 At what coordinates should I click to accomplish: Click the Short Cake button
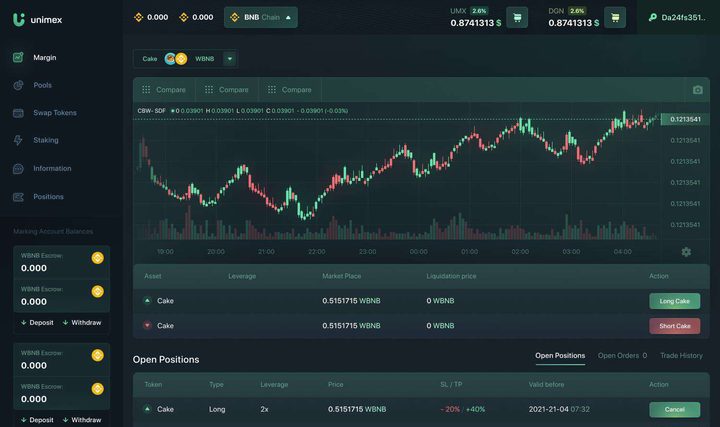pos(675,326)
